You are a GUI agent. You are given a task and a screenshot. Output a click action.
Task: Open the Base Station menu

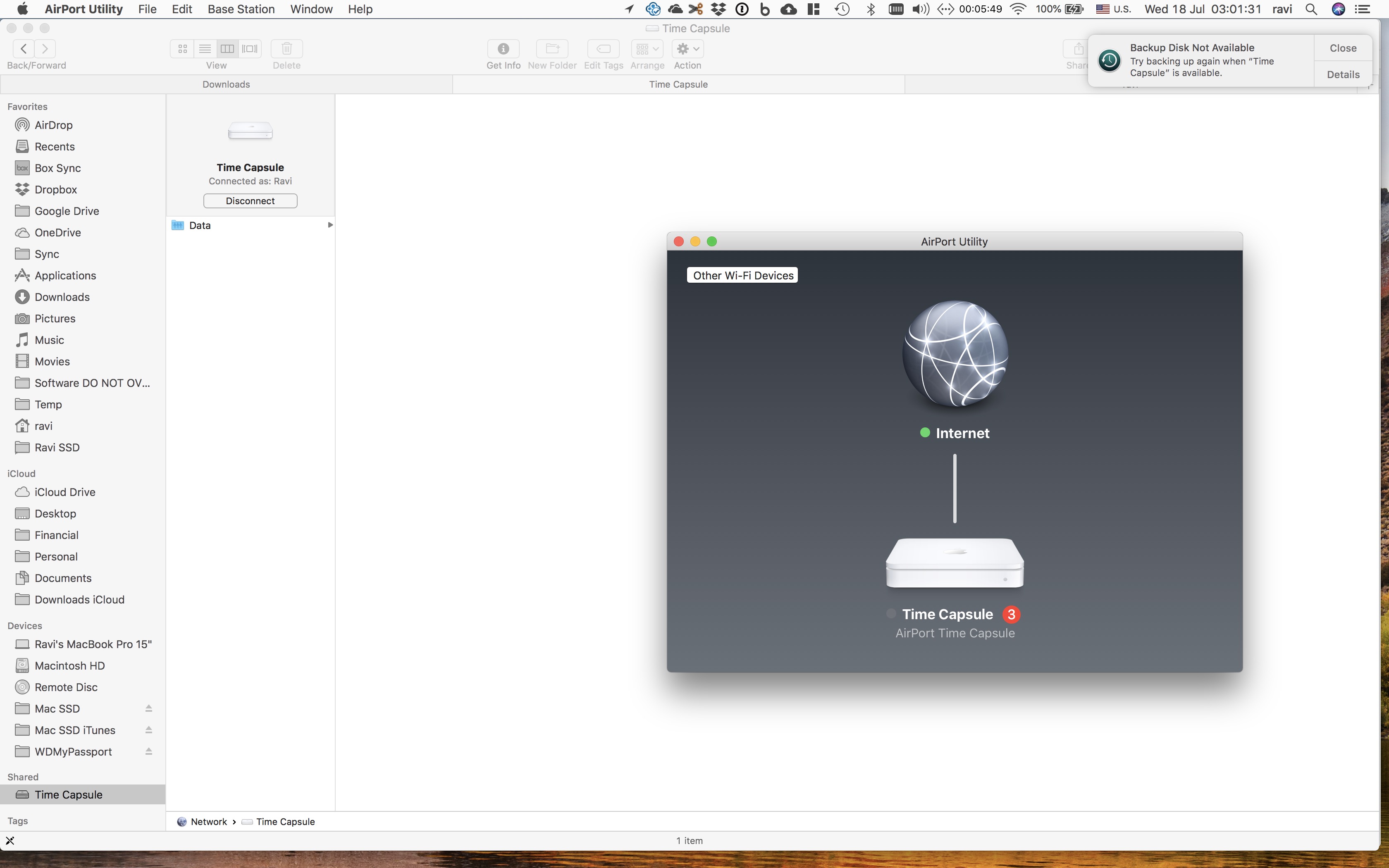pos(241,9)
